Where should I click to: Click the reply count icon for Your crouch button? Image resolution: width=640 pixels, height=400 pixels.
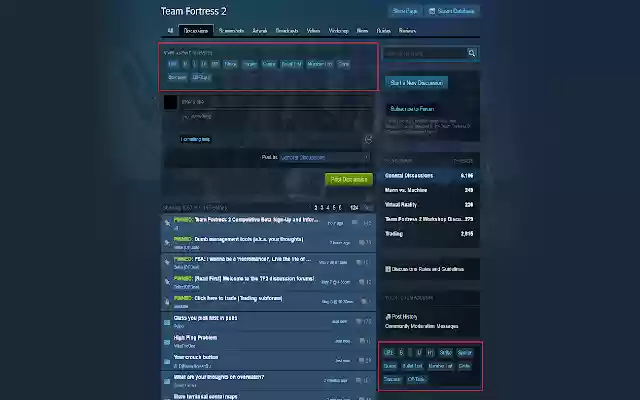tap(361, 360)
